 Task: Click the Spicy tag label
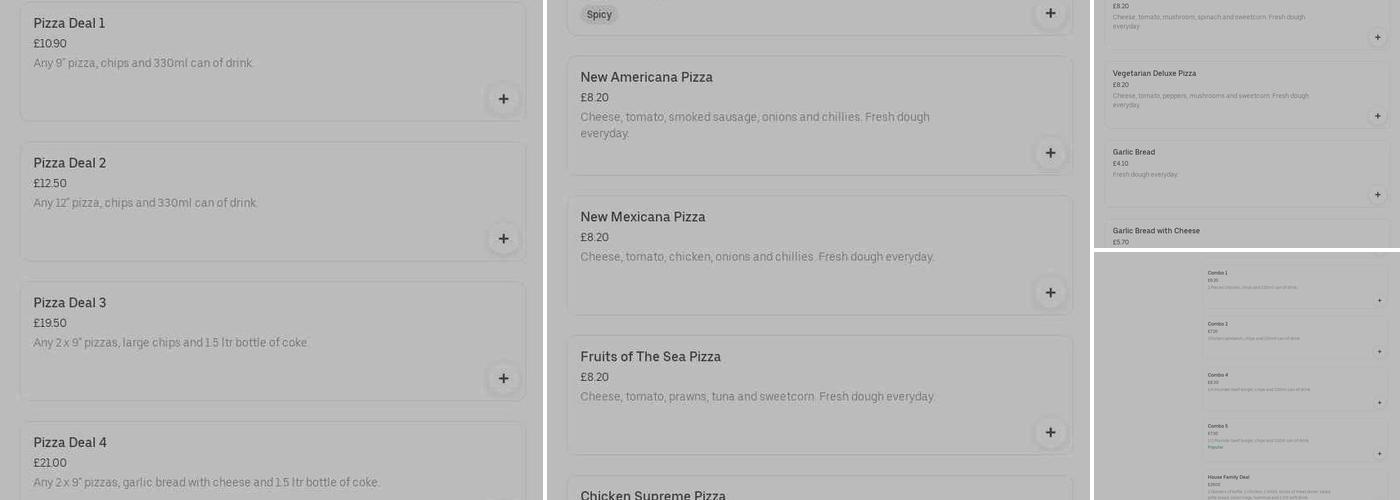pyautogui.click(x=599, y=15)
